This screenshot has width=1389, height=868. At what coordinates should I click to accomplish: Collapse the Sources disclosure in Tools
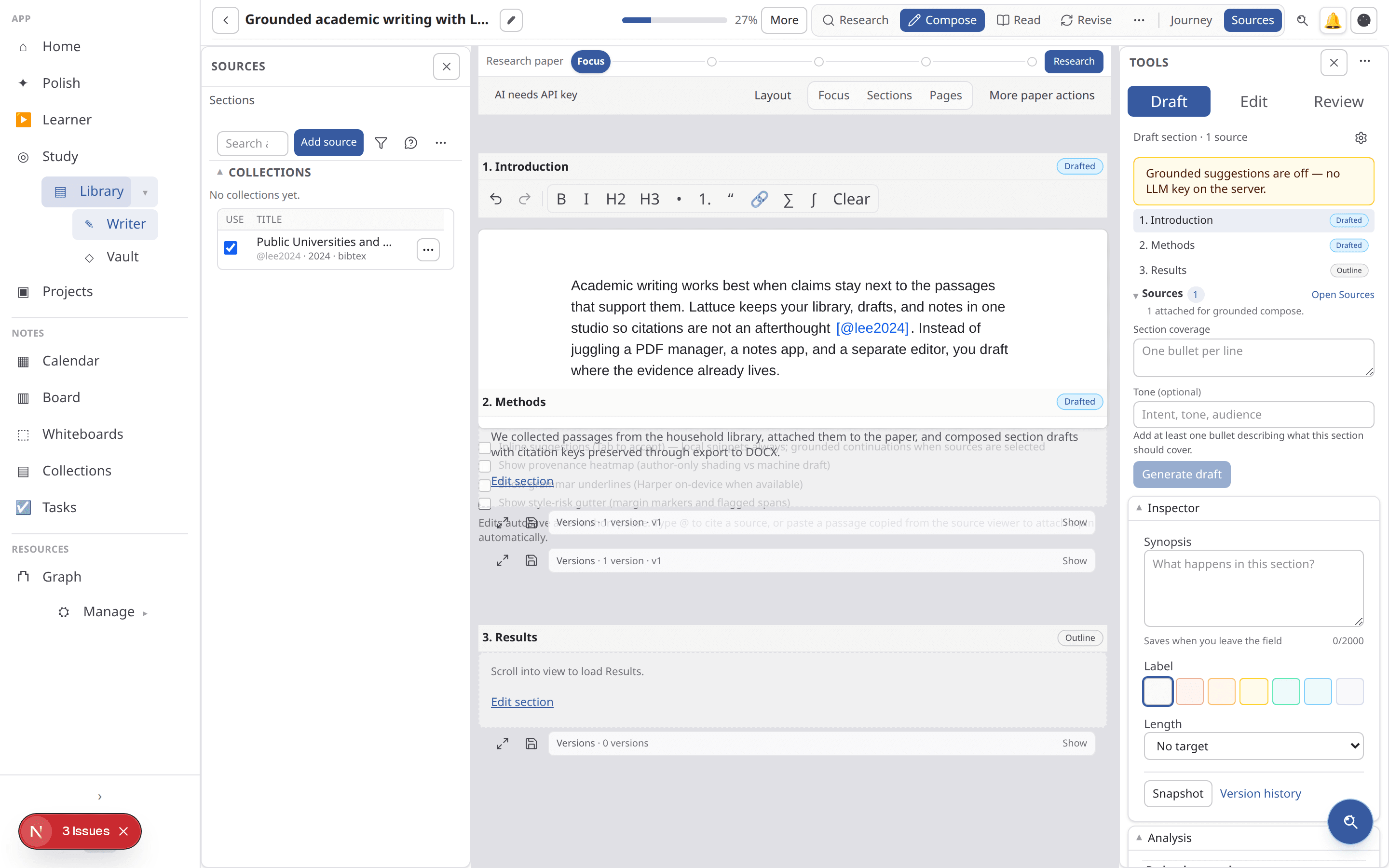click(1136, 296)
